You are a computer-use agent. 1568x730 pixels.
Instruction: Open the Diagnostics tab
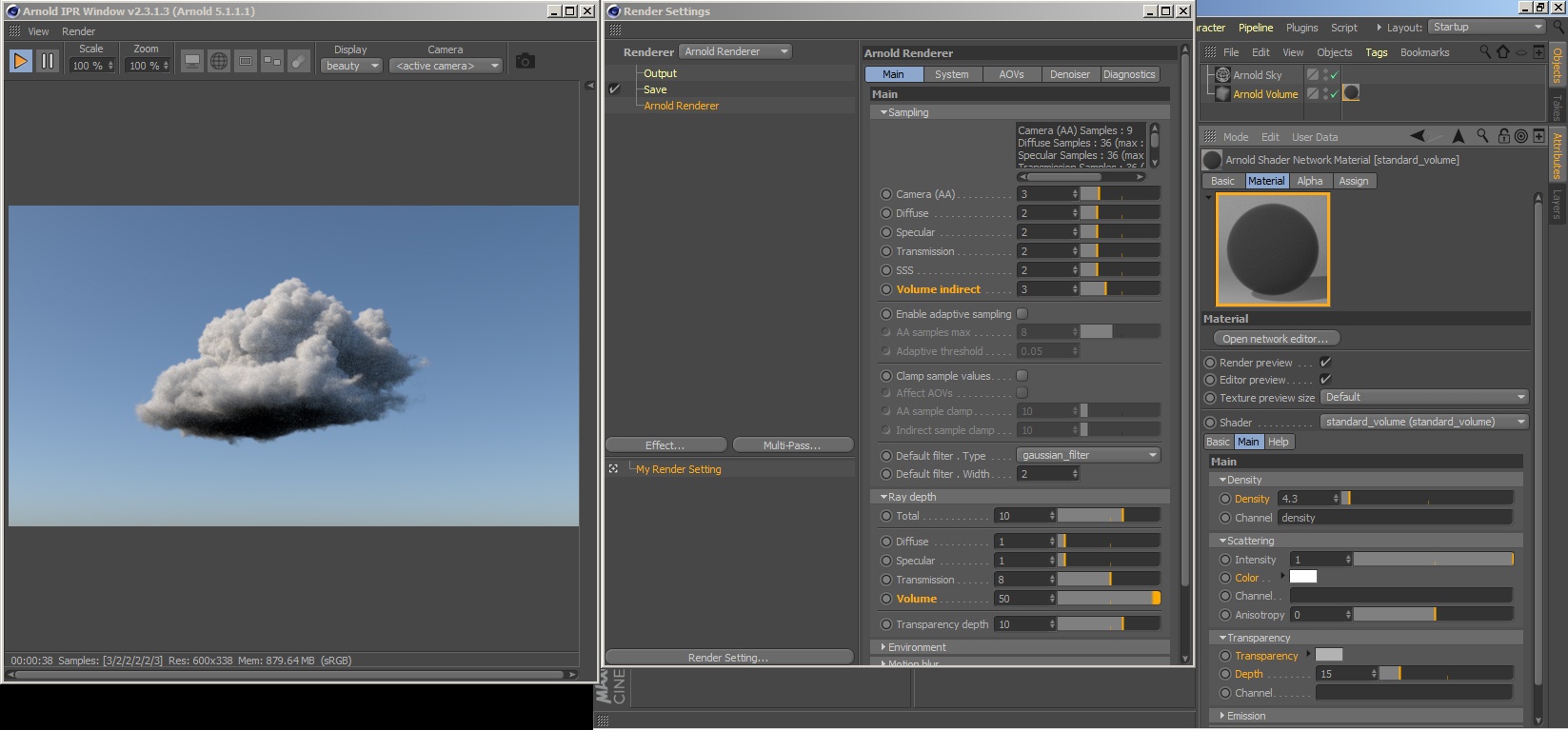point(1129,74)
